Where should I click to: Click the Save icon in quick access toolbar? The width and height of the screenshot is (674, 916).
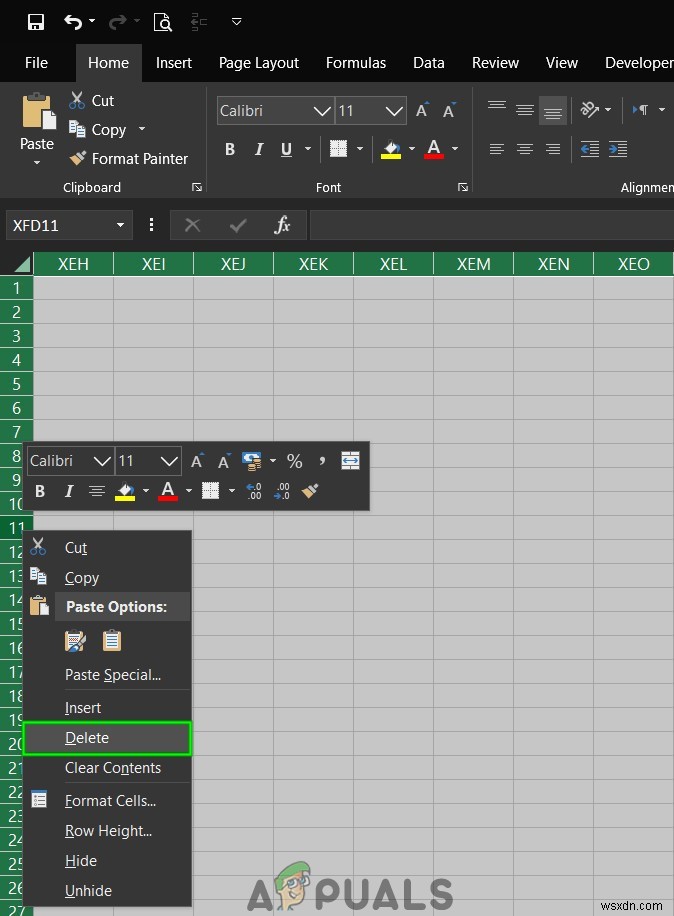[36, 22]
